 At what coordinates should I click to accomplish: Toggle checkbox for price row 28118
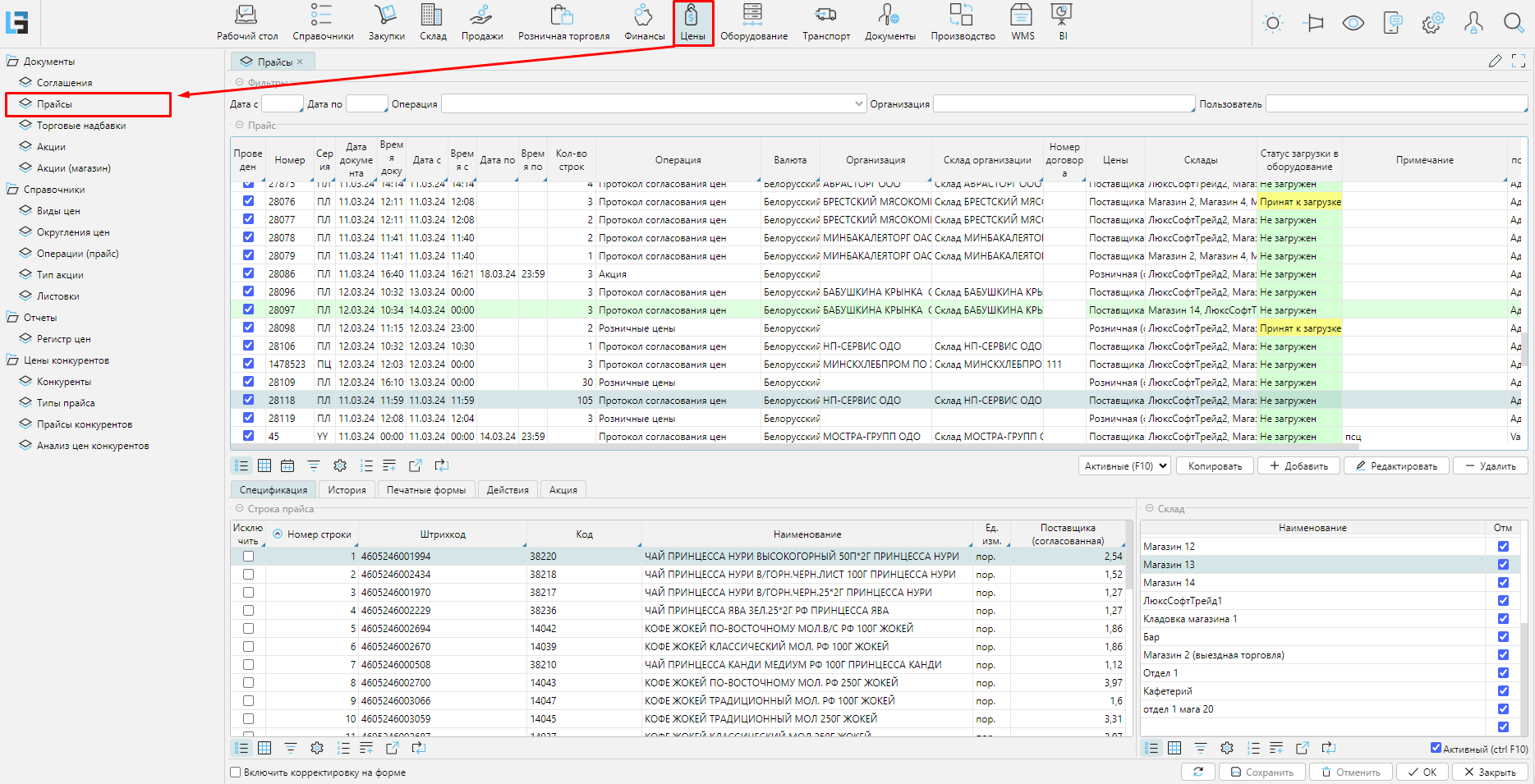pos(248,400)
